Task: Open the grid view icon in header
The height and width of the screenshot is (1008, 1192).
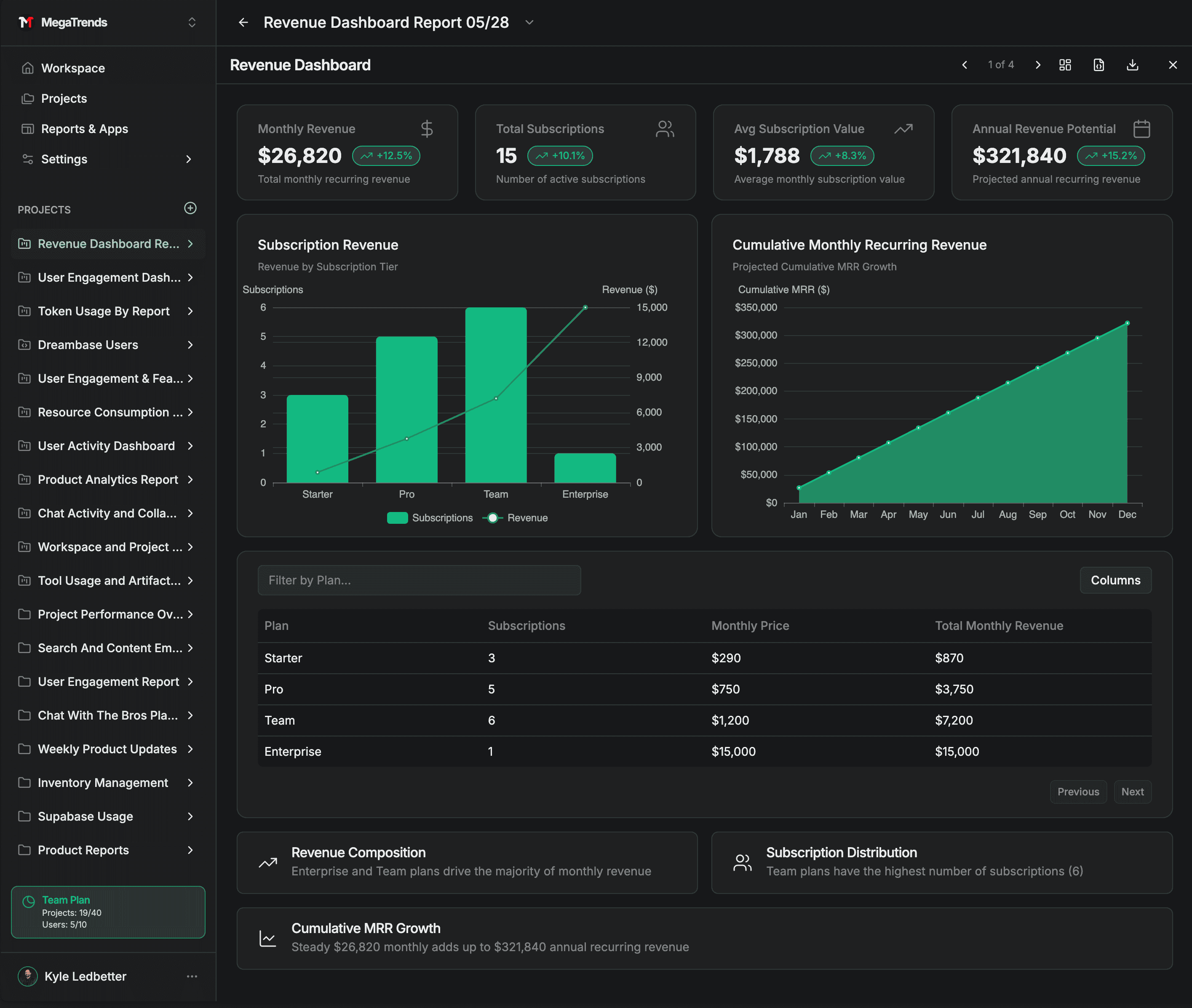Action: [1064, 65]
